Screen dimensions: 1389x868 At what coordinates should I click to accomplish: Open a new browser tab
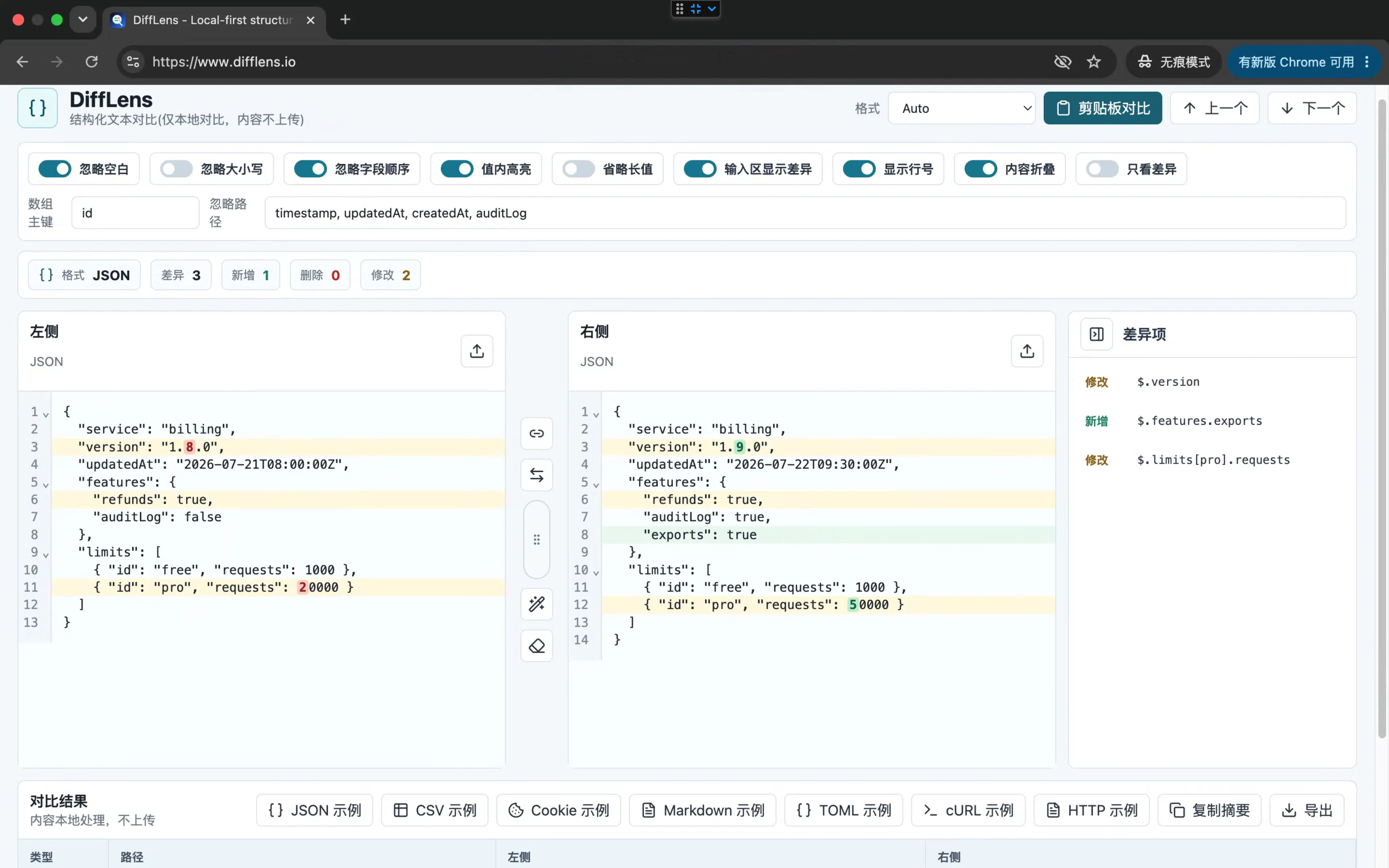345,20
